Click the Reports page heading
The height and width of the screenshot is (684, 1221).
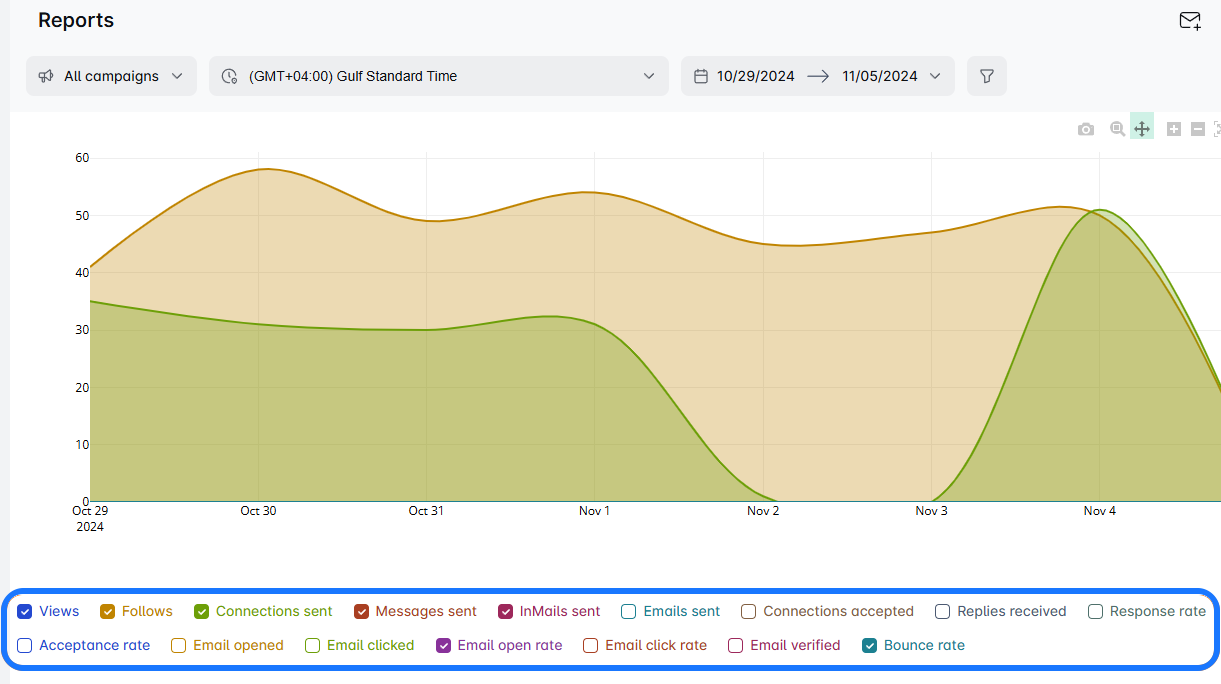[76, 21]
